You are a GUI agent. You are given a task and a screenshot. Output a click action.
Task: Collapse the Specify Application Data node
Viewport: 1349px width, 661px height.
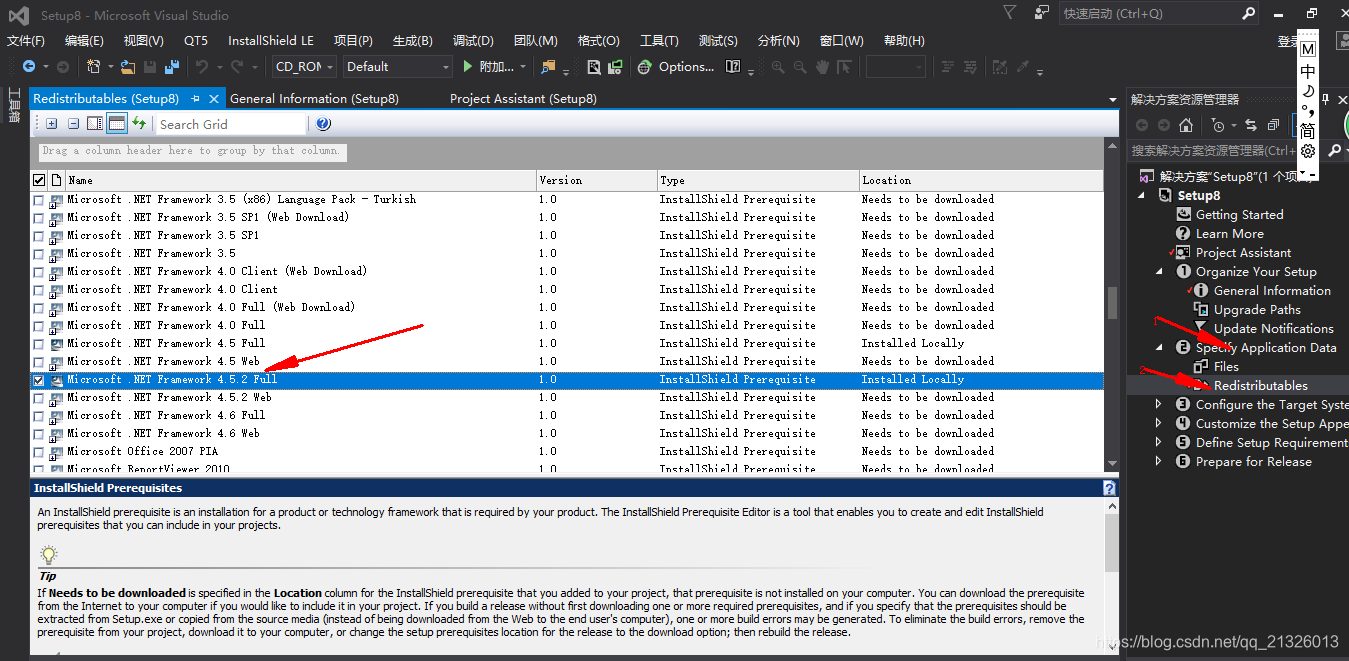tap(1160, 348)
